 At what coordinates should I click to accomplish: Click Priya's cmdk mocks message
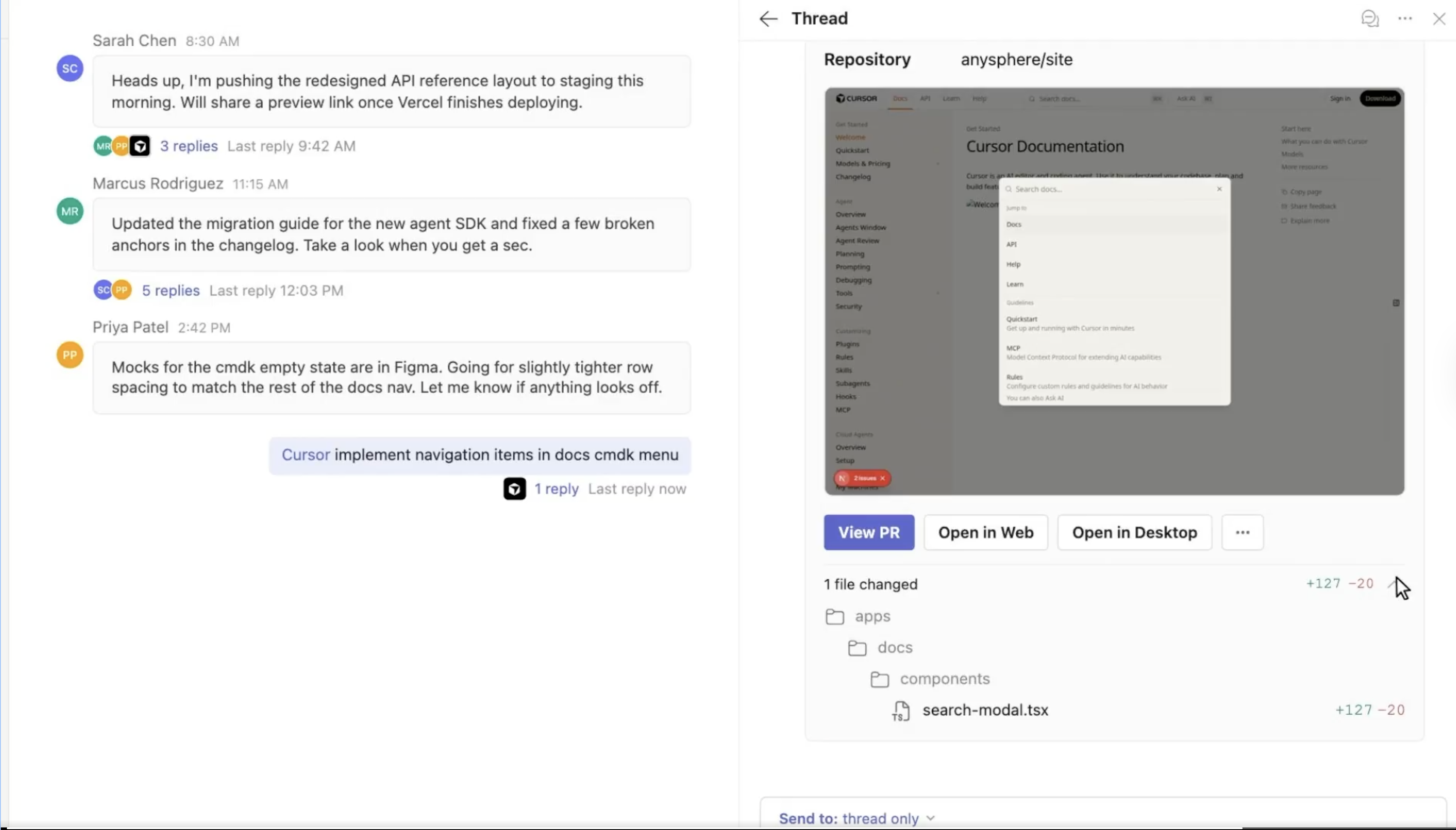[391, 377]
